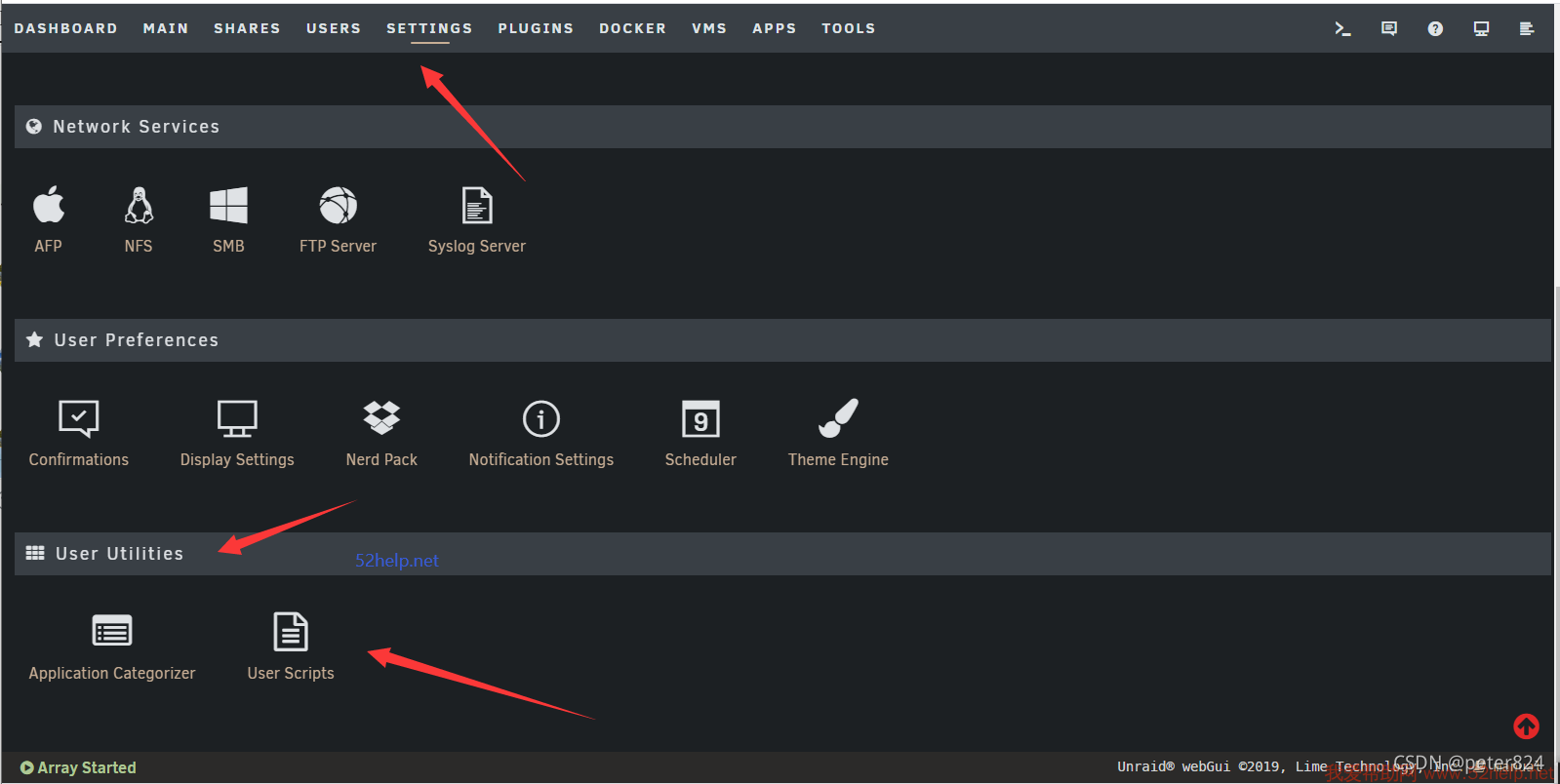Open the FTP Server globe icon
This screenshot has width=1560, height=784.
338,205
